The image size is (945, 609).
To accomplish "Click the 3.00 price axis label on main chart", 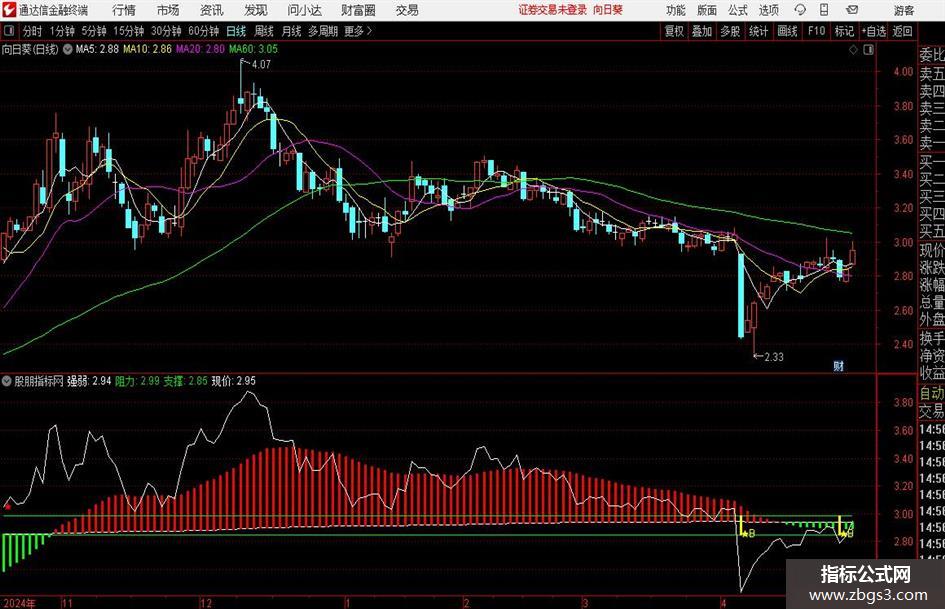I will [x=903, y=242].
